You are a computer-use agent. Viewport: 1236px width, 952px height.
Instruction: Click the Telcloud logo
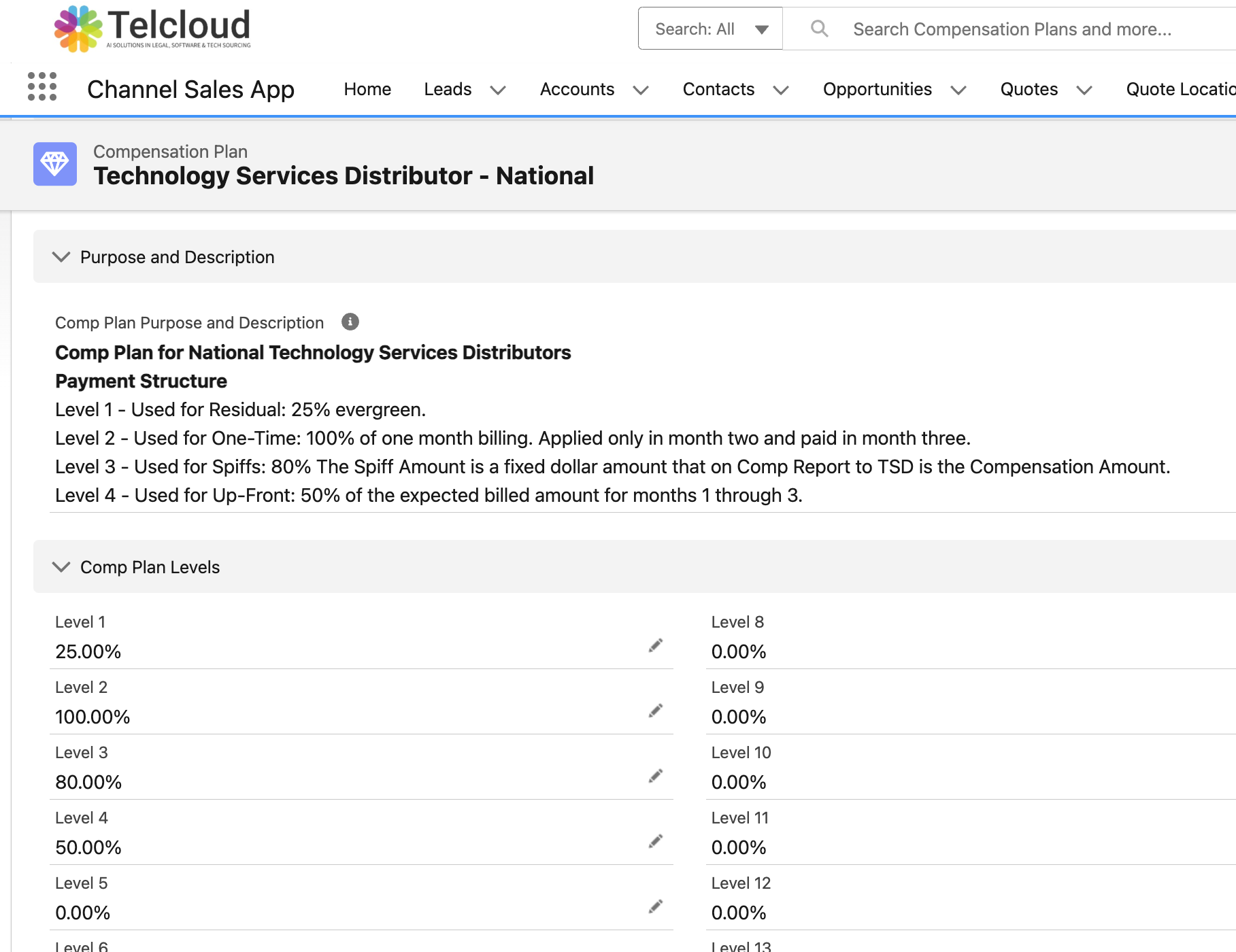(152, 29)
